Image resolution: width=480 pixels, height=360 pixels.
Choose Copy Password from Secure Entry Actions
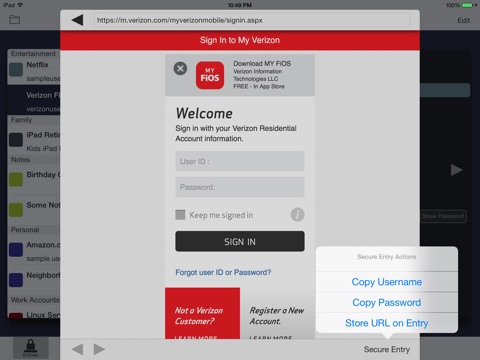[387, 303]
